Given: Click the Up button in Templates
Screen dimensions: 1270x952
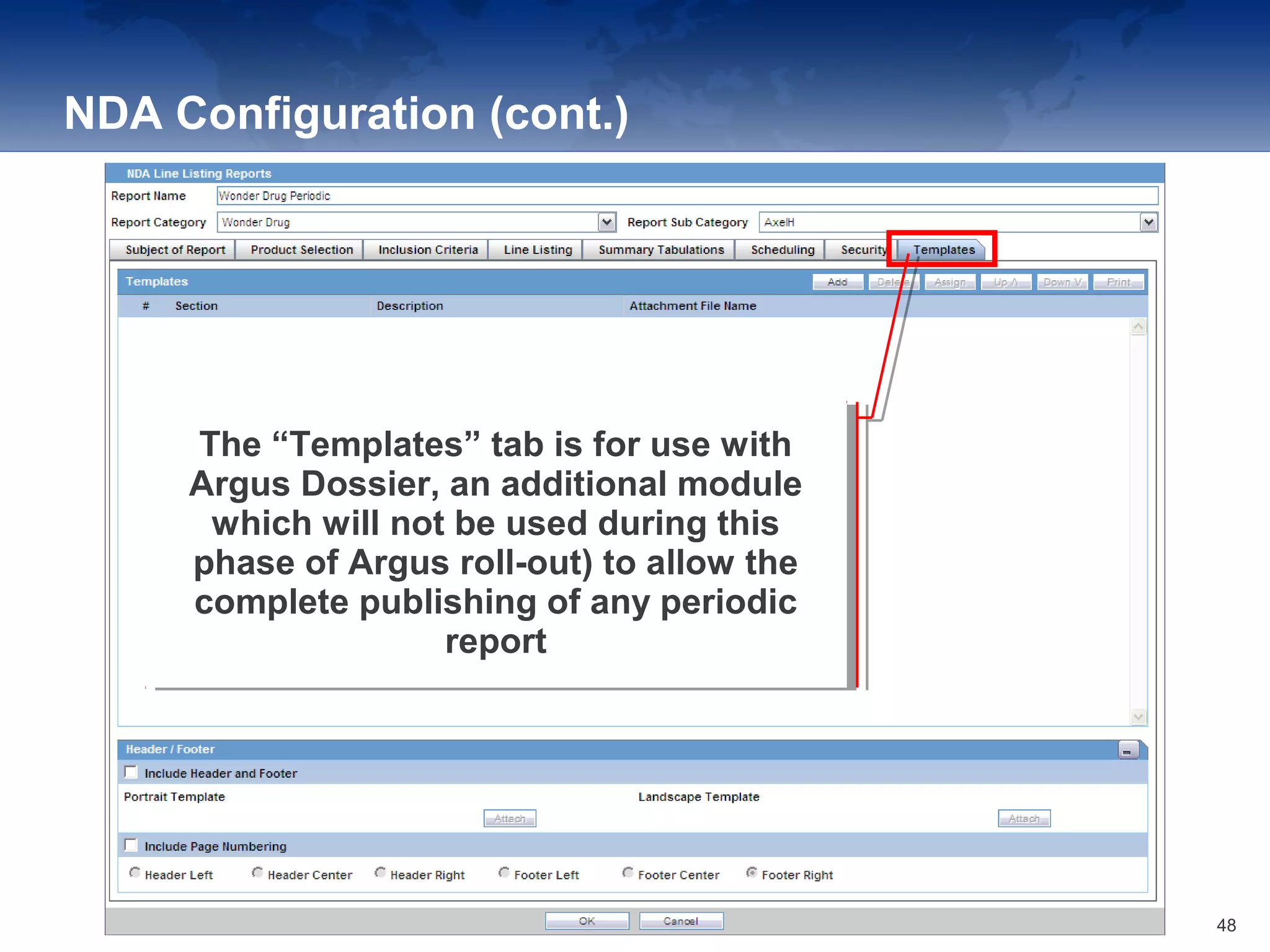Looking at the screenshot, I should [x=1006, y=282].
